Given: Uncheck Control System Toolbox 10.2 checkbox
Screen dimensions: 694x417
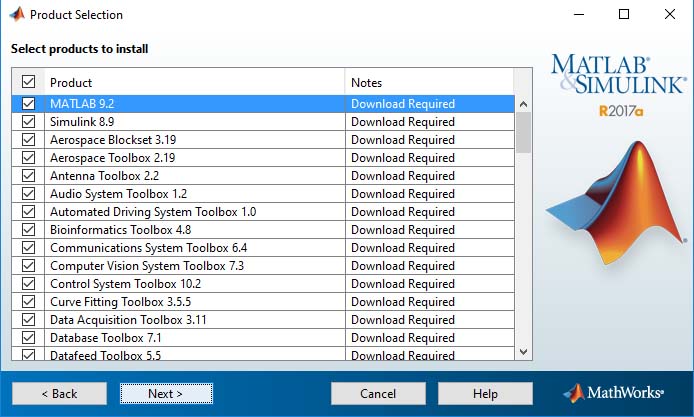Looking at the screenshot, I should (28, 284).
